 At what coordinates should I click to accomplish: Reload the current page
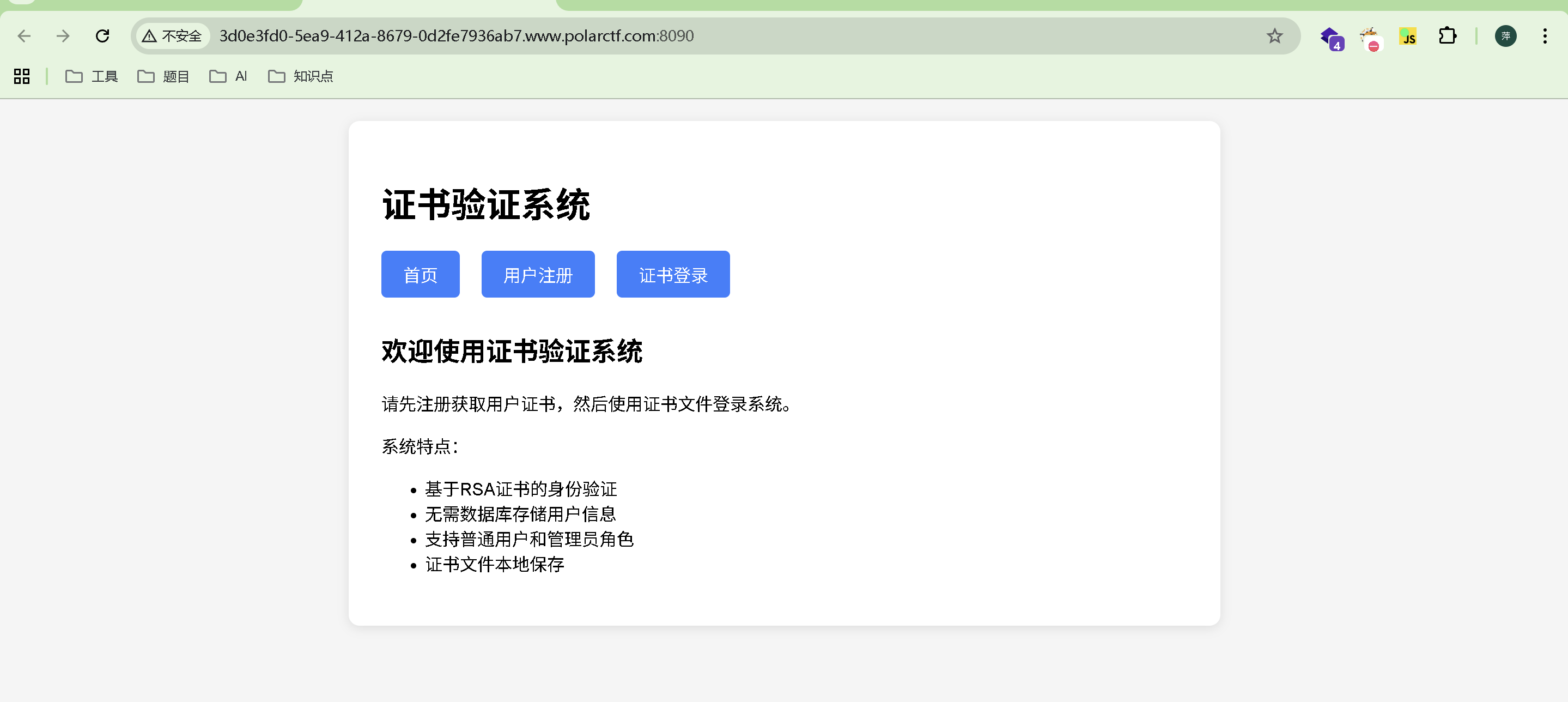click(x=102, y=36)
